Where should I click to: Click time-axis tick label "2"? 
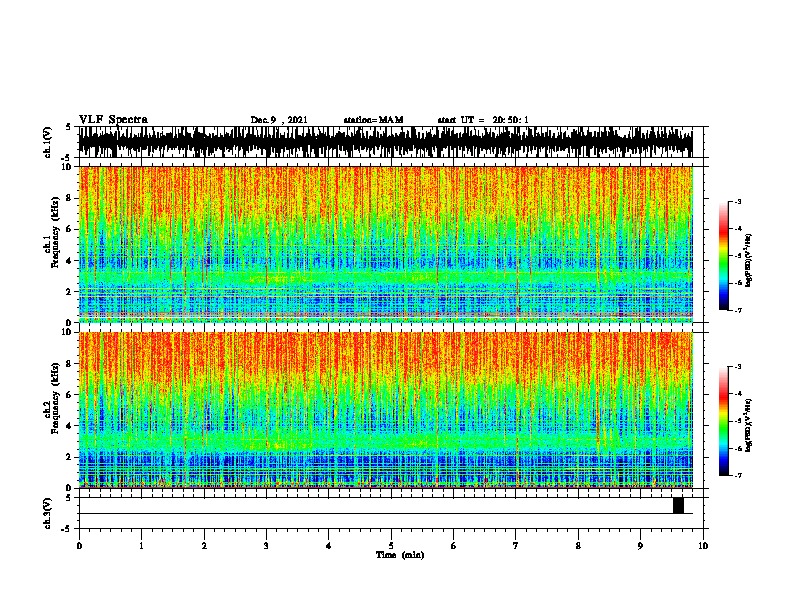click(204, 546)
